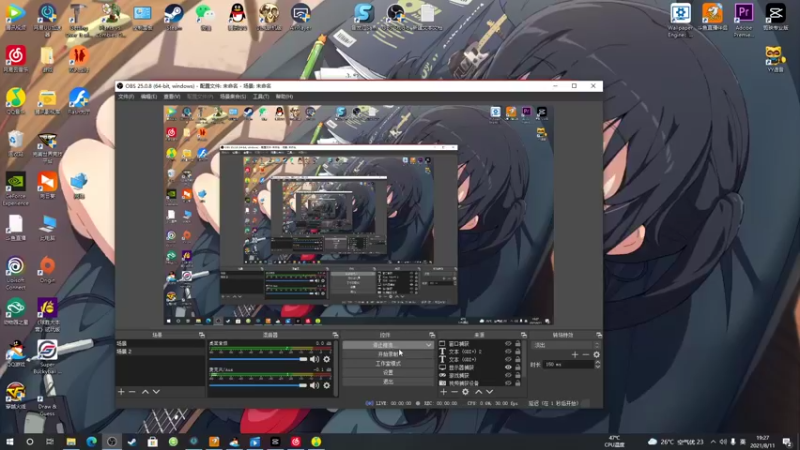
Task: Open transition properties via the 转场特效 gear
Action: tap(596, 355)
